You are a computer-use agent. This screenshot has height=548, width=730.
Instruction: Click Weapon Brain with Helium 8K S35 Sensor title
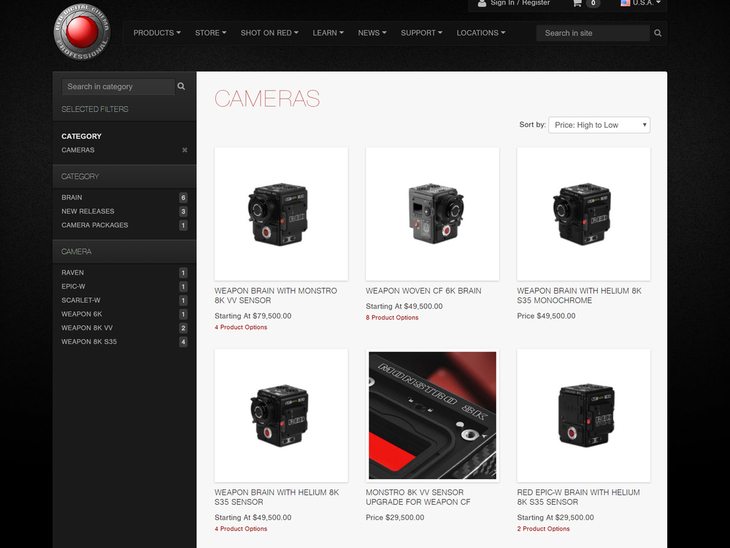point(277,497)
